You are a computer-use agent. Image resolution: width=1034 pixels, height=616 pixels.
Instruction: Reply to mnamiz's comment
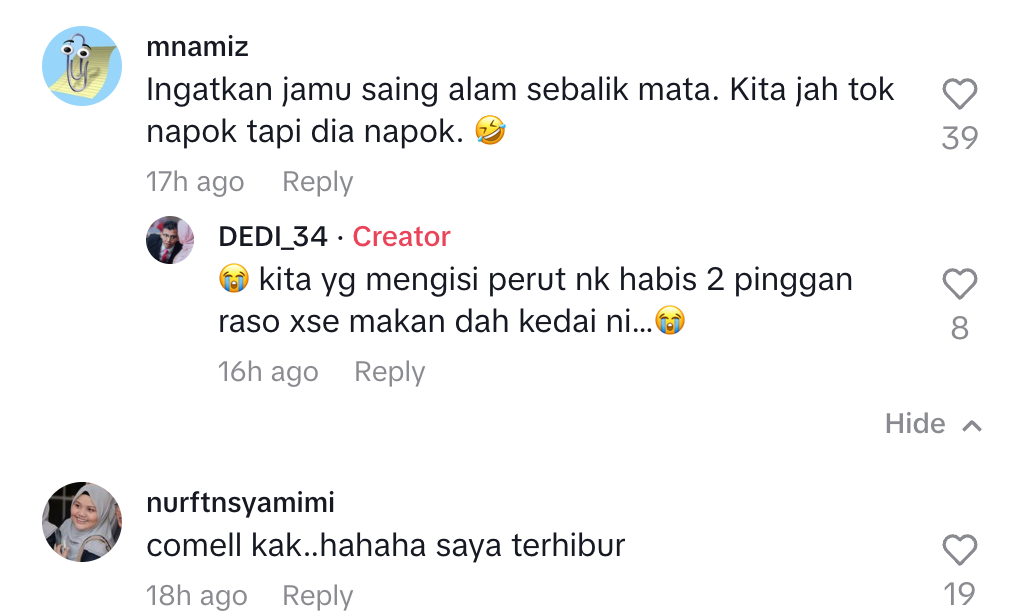pyautogui.click(x=317, y=182)
